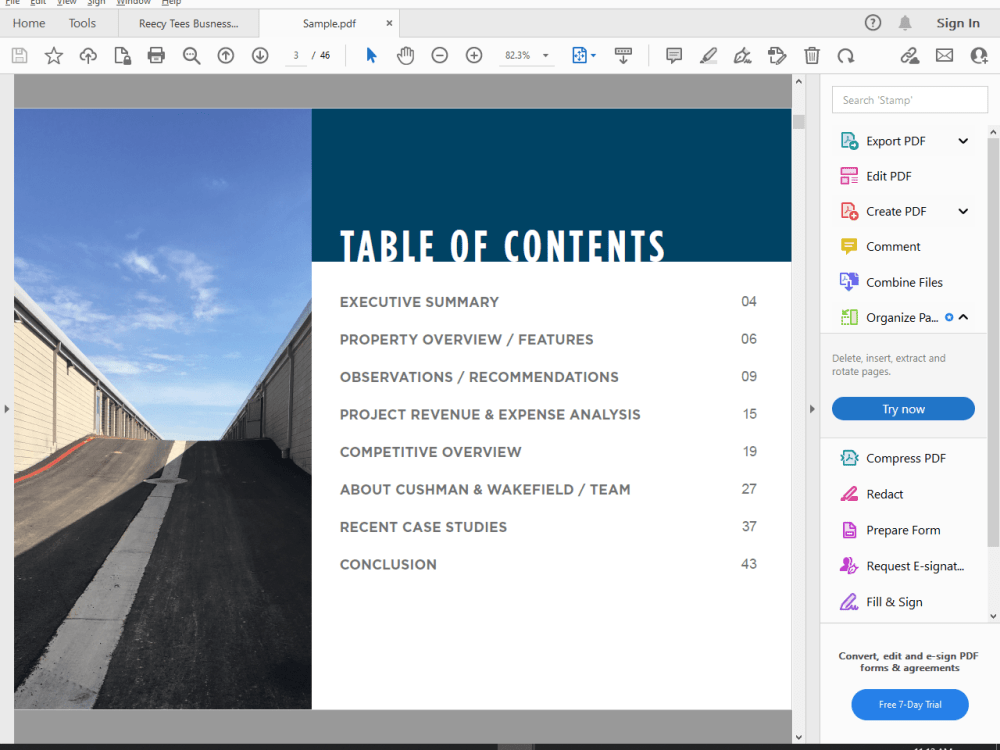Go to the next page
1000x750 pixels.
[260, 55]
